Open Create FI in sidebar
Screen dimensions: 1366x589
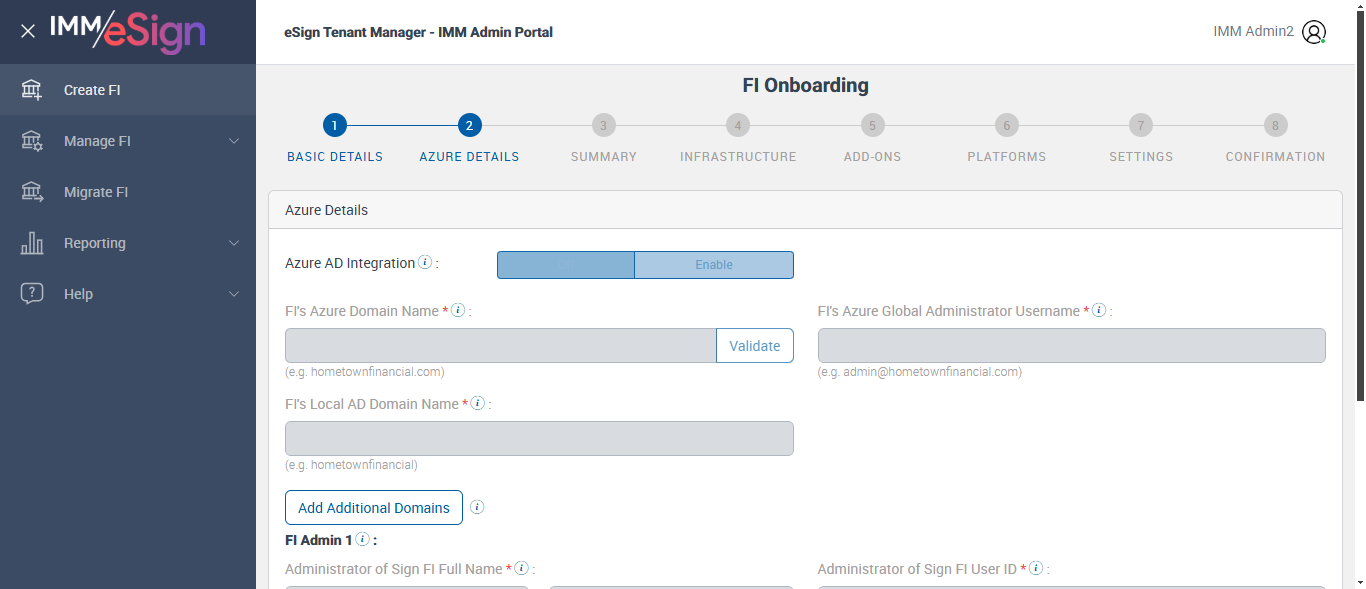click(128, 90)
